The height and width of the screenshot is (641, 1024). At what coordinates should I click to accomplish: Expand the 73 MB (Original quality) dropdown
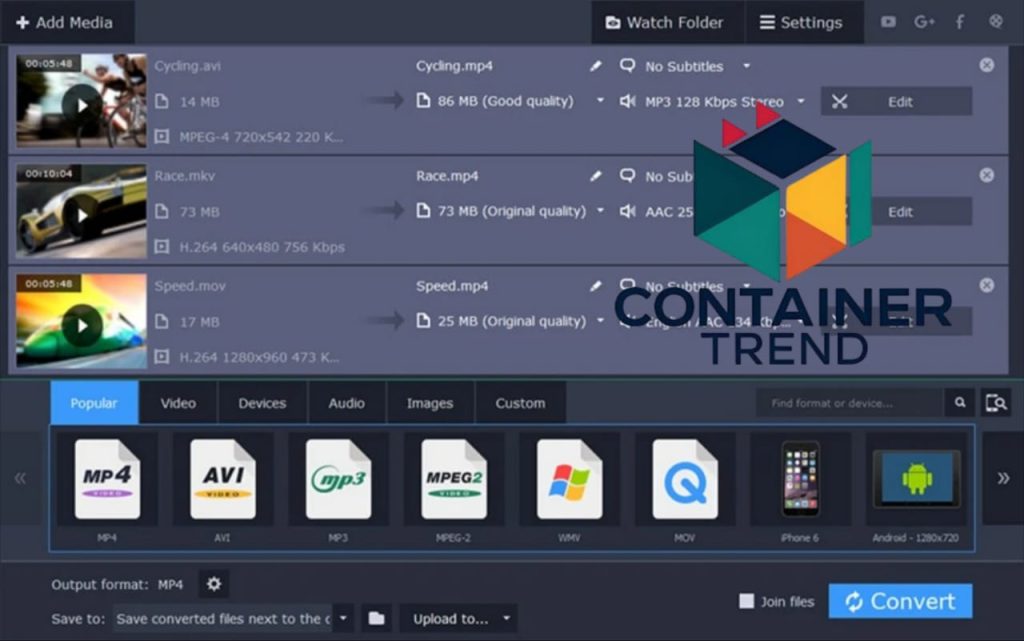coord(600,211)
